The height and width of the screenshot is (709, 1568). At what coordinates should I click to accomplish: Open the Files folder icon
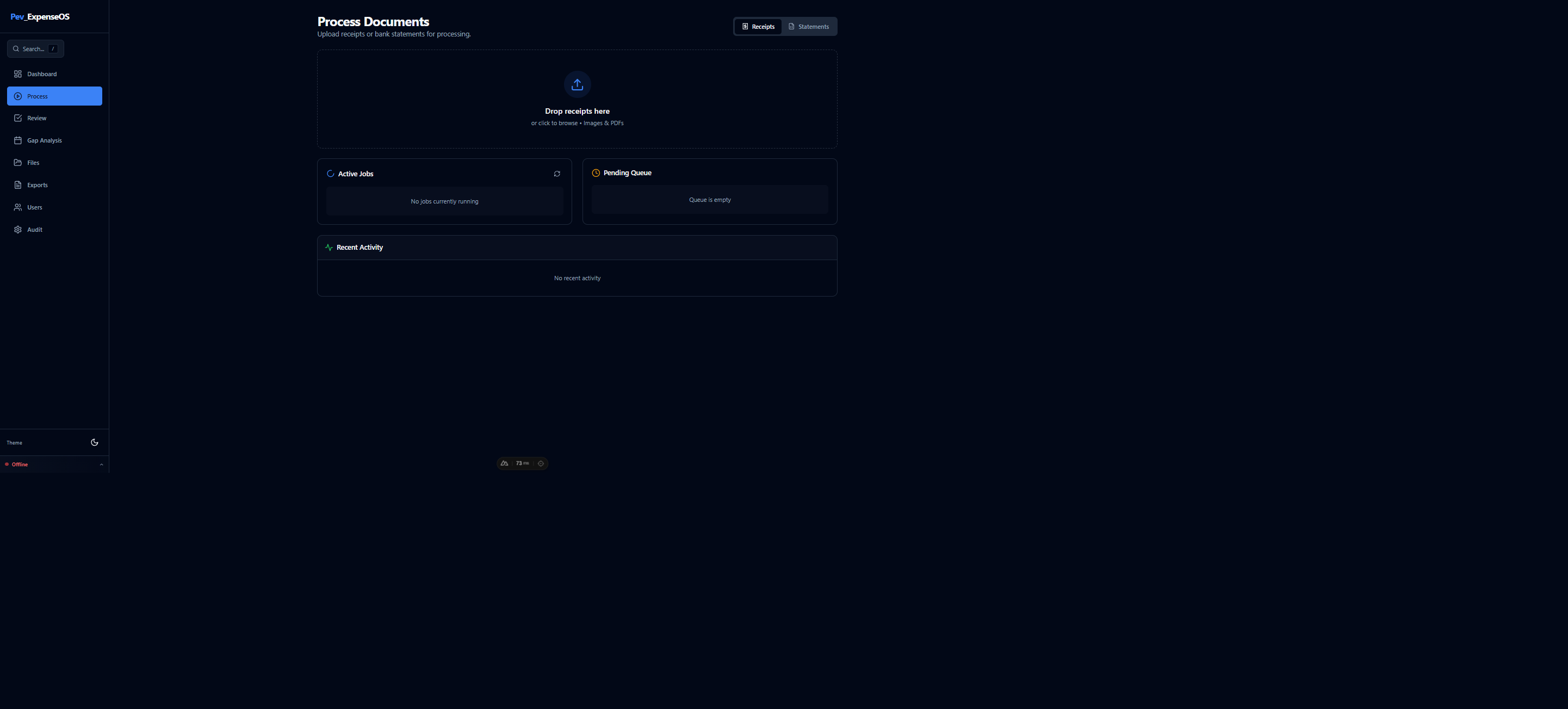pos(17,163)
